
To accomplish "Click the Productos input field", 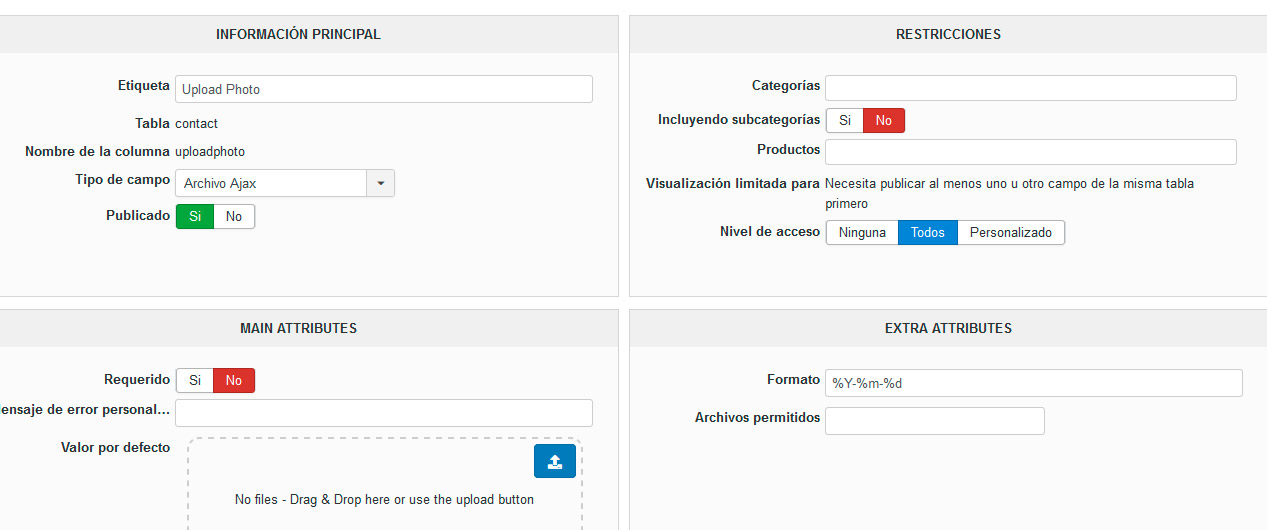I will [1031, 152].
